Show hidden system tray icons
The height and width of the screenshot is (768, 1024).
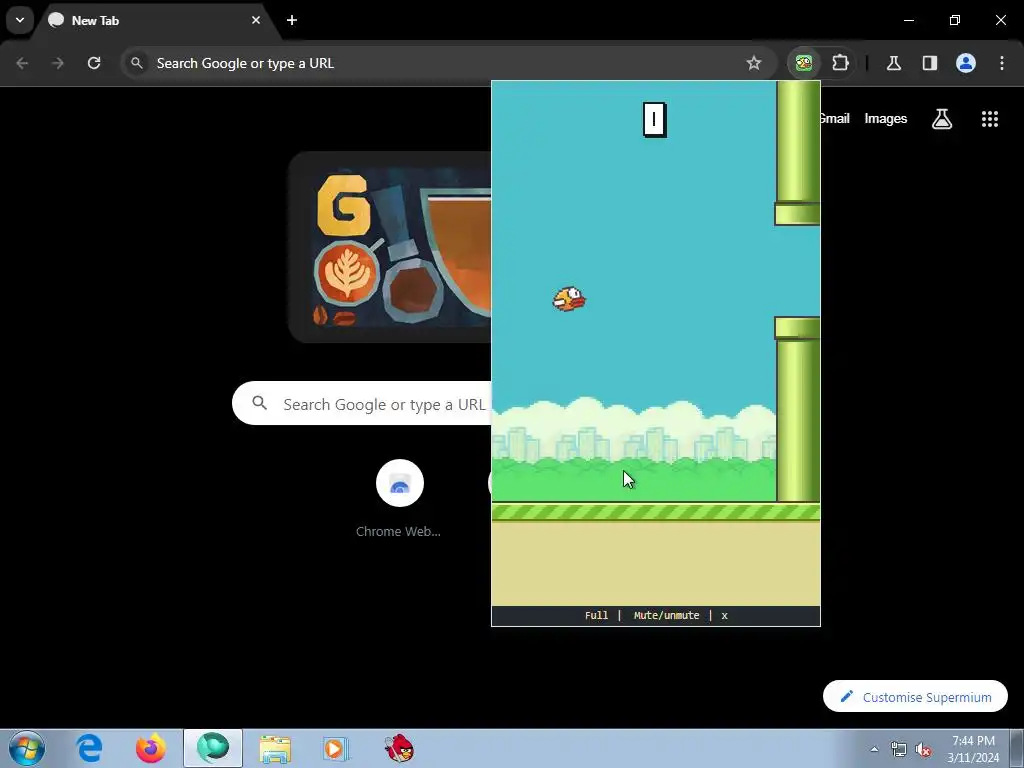pyautogui.click(x=874, y=749)
